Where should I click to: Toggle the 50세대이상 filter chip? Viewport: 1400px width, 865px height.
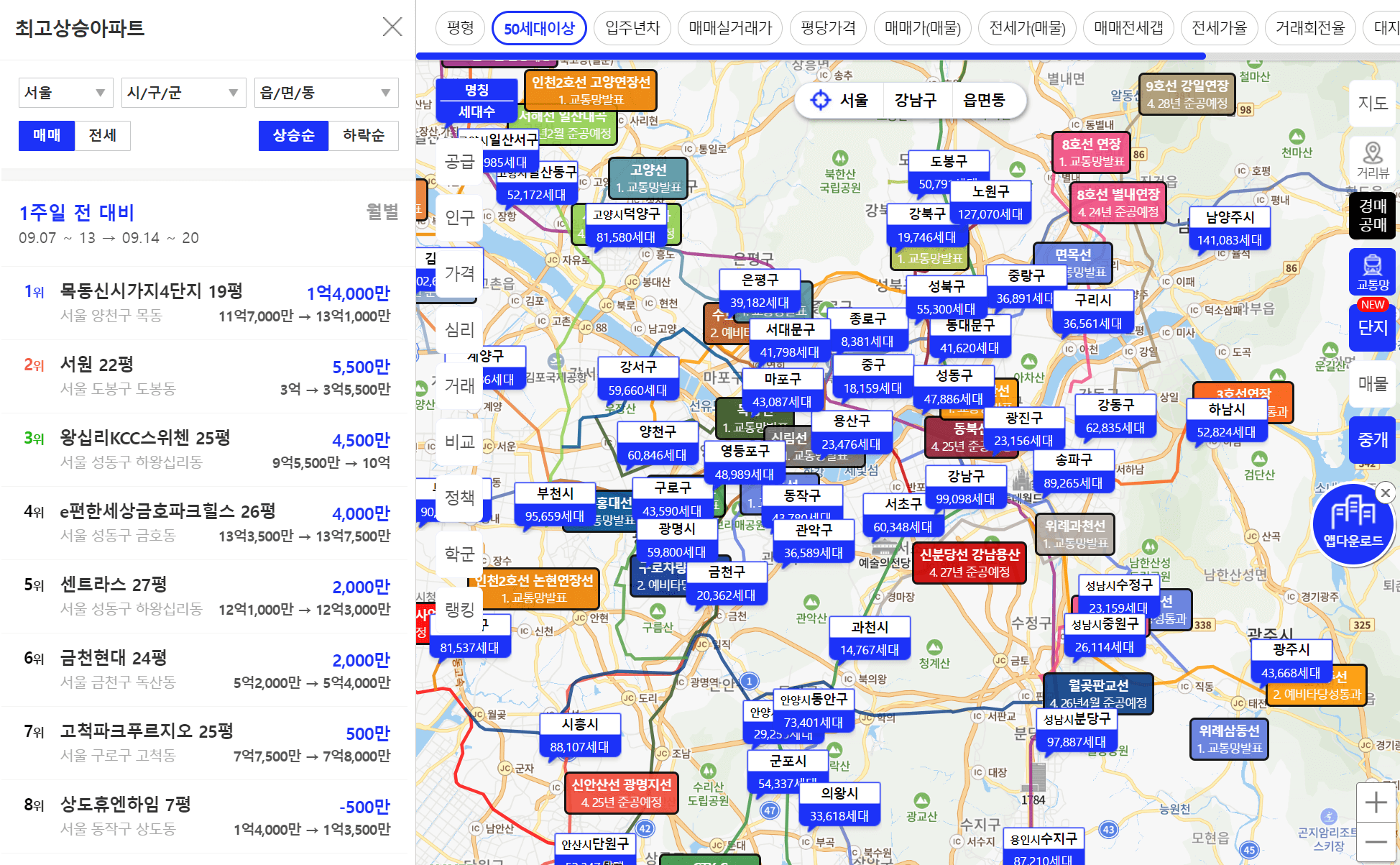[539, 29]
